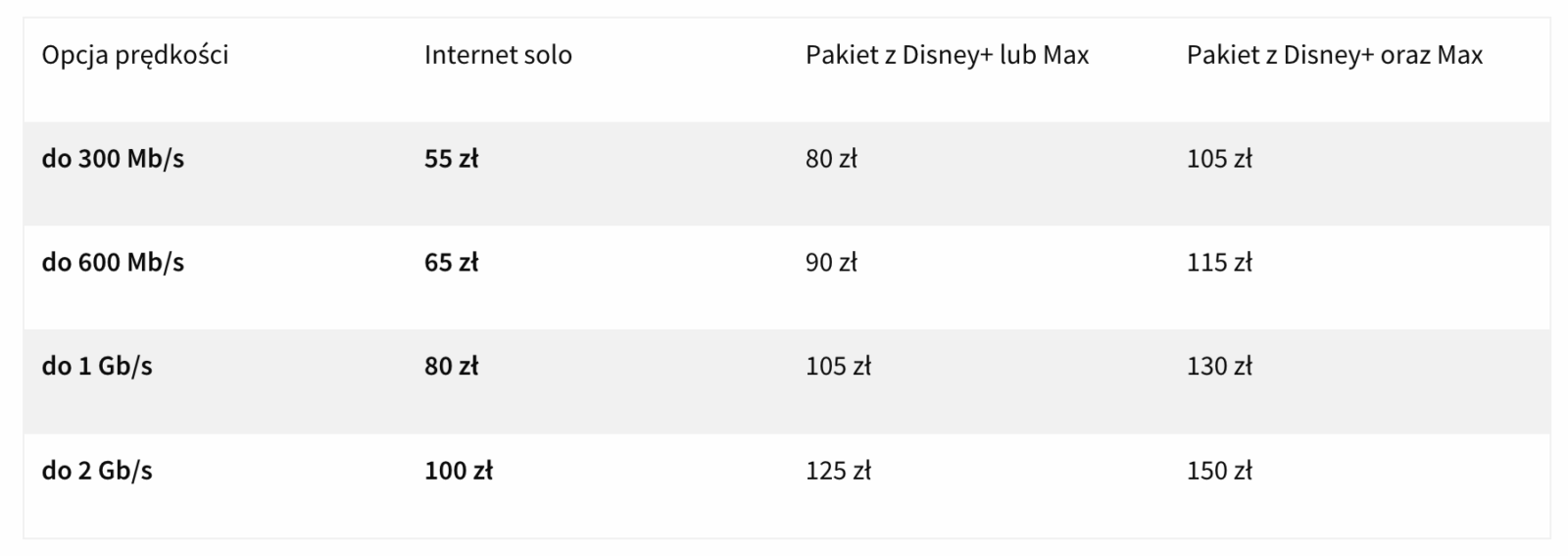Click '80 zł' in the 1 Gb/s row

click(x=451, y=367)
